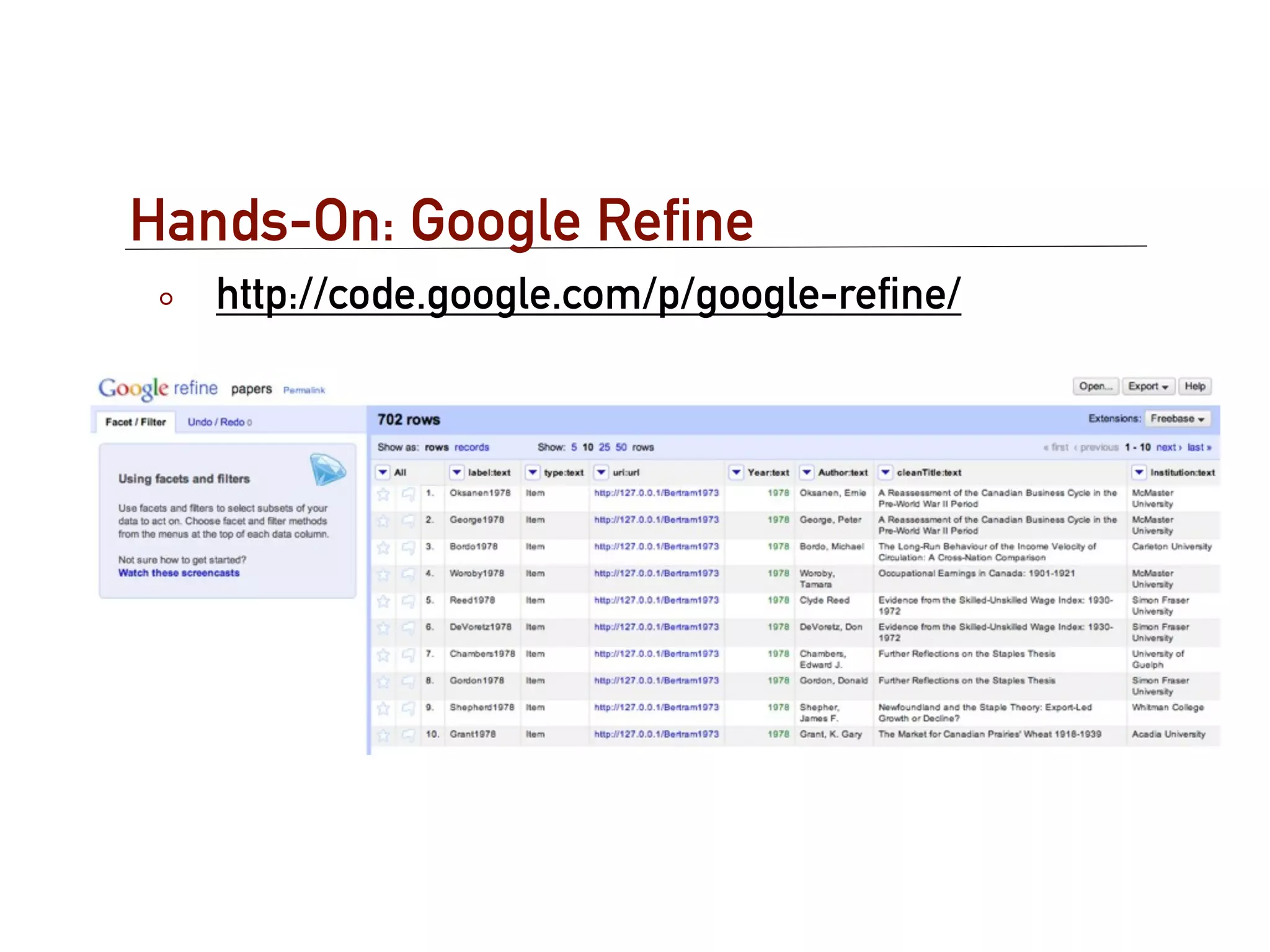Flag row 9 Shepherd1978
This screenshot has height=952, width=1270.
pyautogui.click(x=408, y=708)
